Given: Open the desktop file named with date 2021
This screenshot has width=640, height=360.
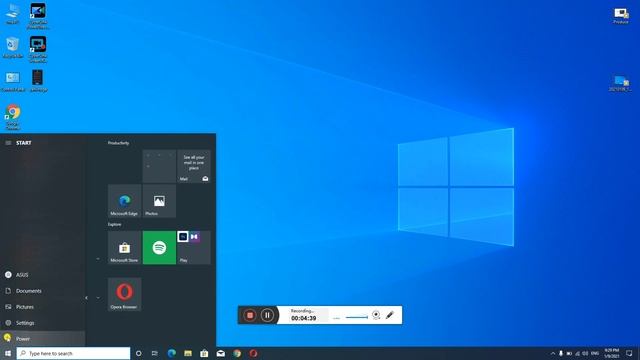Looking at the screenshot, I should click(620, 83).
